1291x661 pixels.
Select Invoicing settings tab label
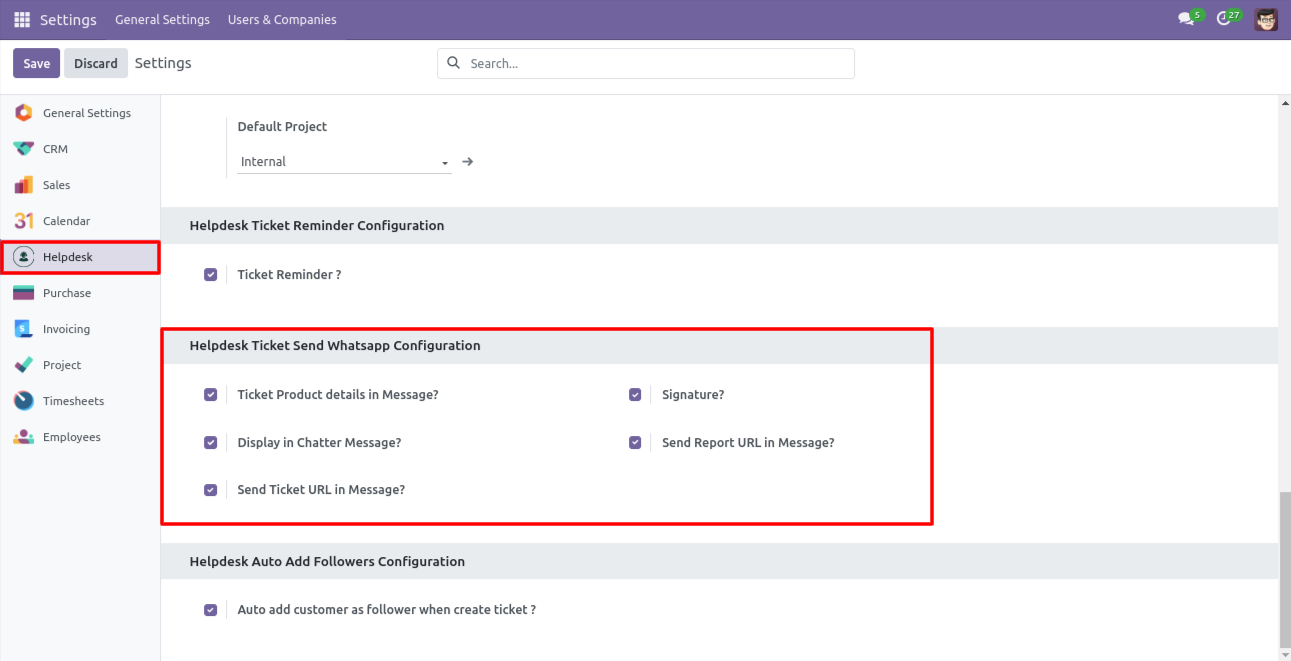[66, 329]
